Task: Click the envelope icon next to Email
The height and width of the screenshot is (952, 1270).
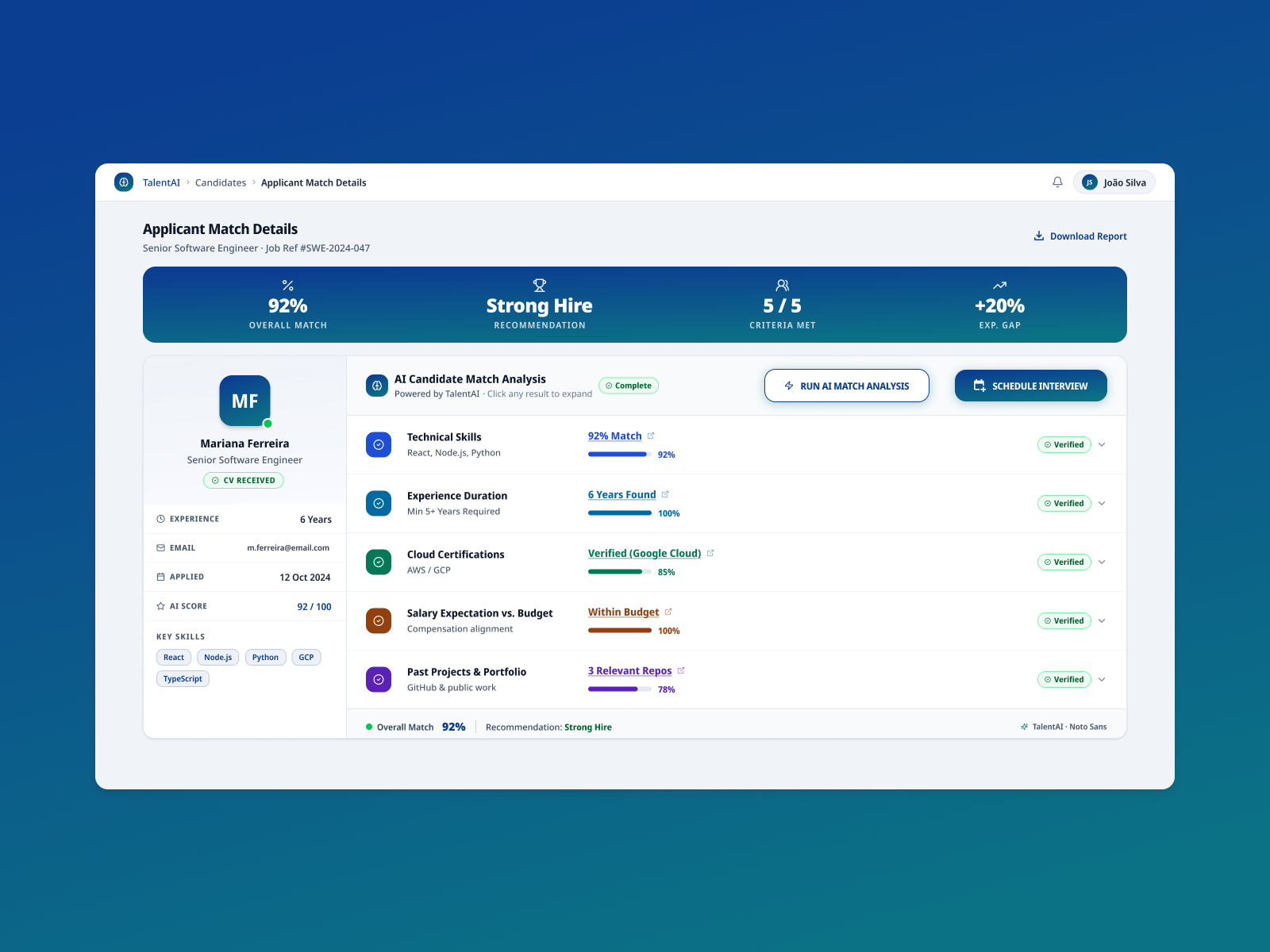Action: [161, 548]
